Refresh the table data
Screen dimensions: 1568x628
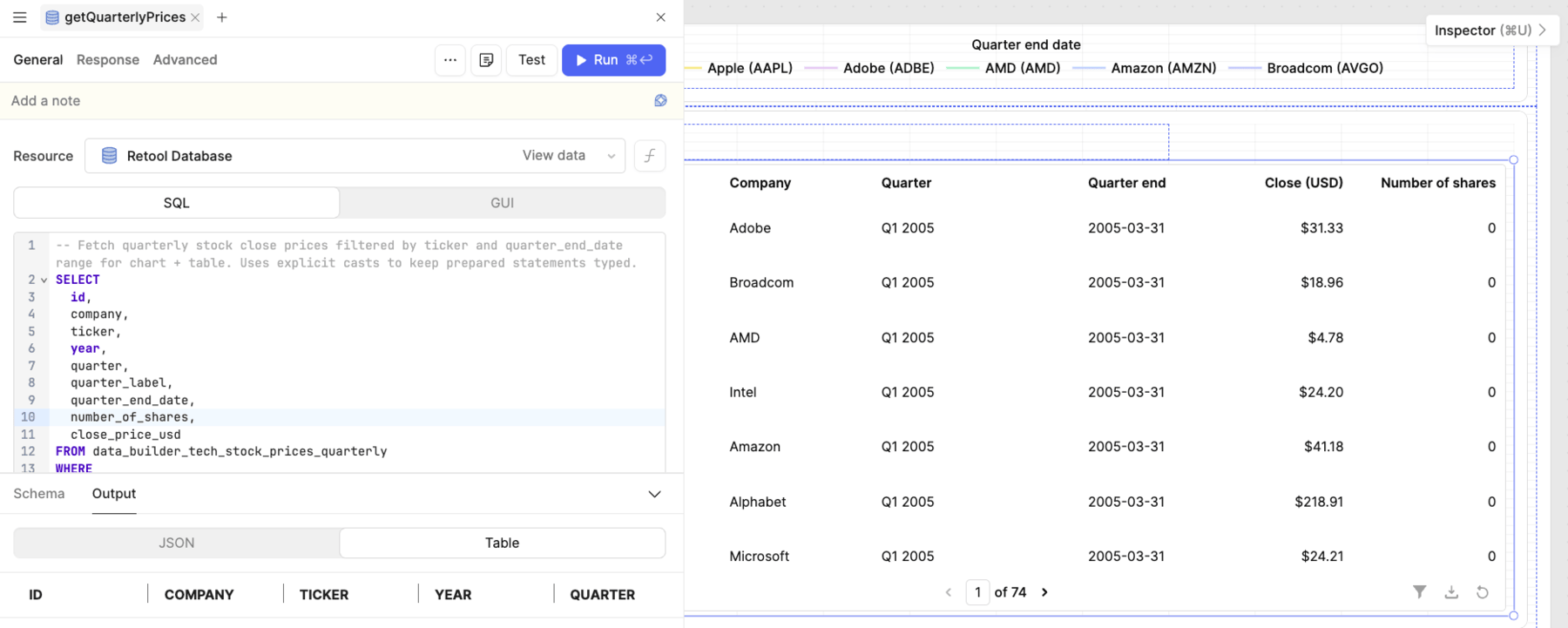coord(1483,592)
